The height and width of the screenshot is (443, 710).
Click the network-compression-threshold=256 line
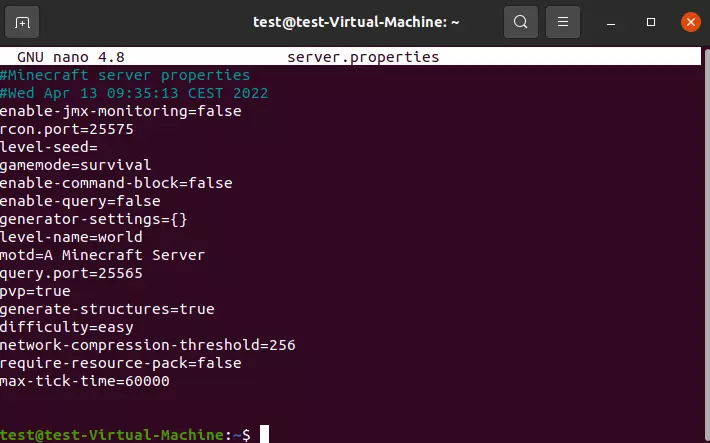pyautogui.click(x=147, y=345)
